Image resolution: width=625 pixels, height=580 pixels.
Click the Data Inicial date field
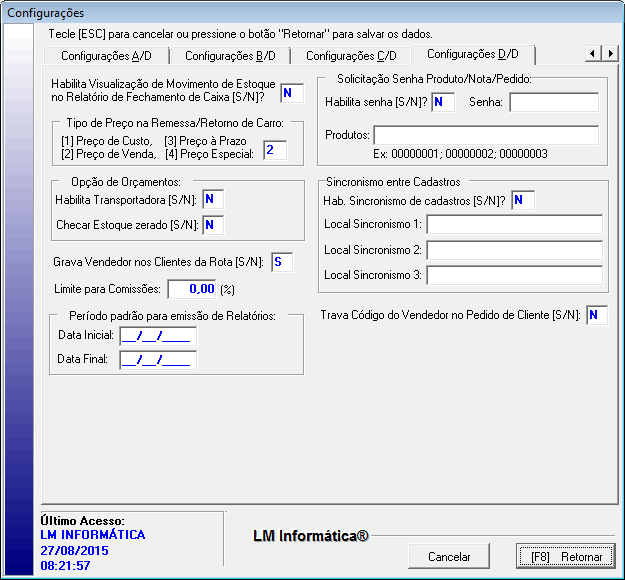click(x=158, y=335)
